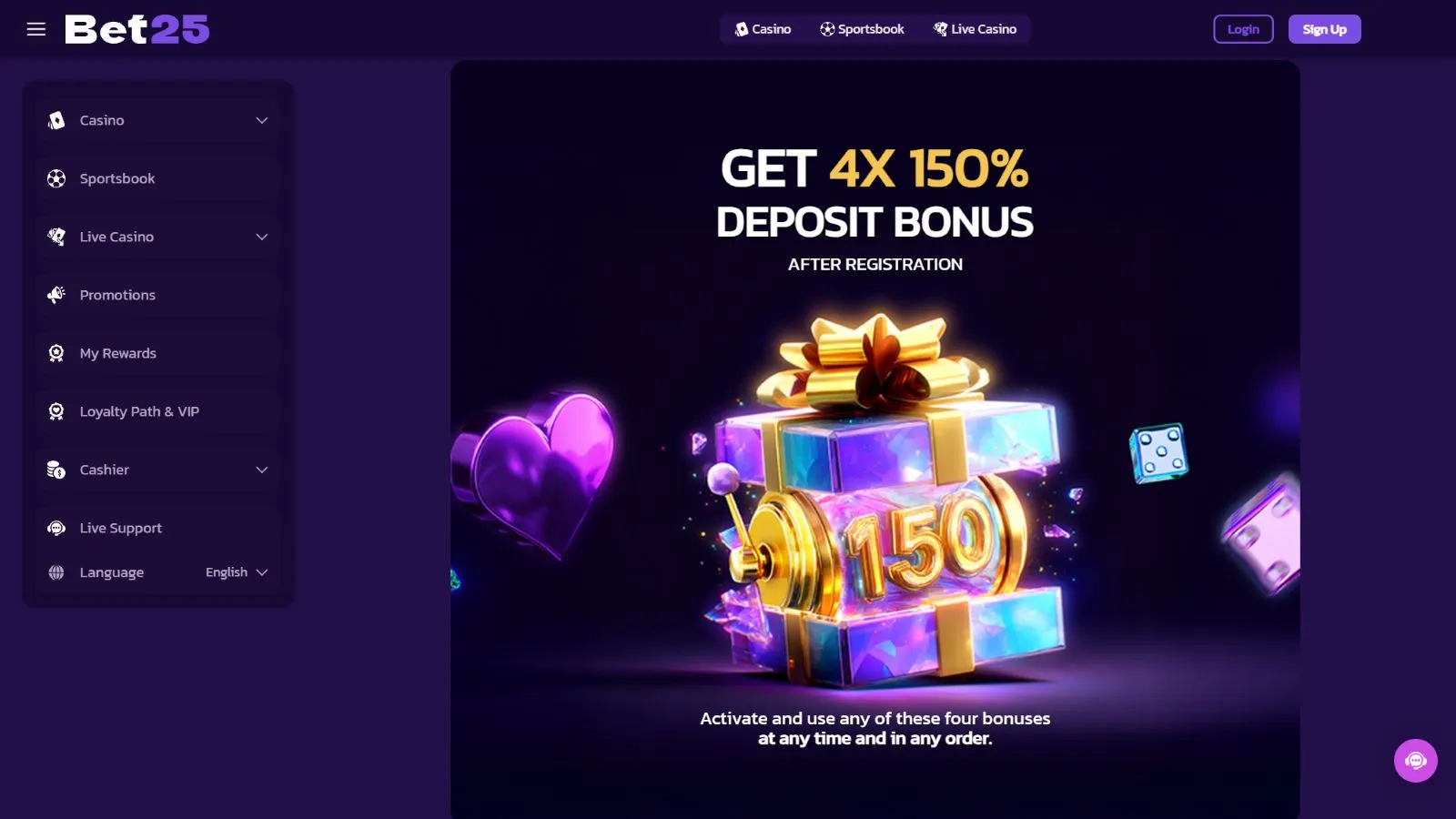Image resolution: width=1456 pixels, height=819 pixels.
Task: Click the Bet25 logo
Action: (x=137, y=29)
